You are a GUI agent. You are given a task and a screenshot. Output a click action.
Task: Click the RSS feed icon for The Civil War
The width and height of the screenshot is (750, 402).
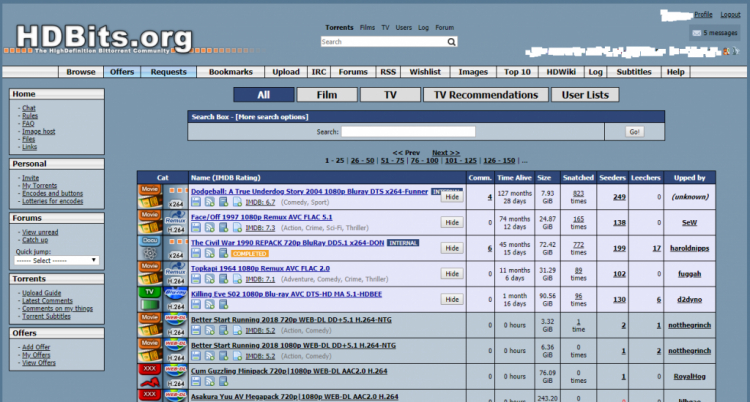point(210,253)
